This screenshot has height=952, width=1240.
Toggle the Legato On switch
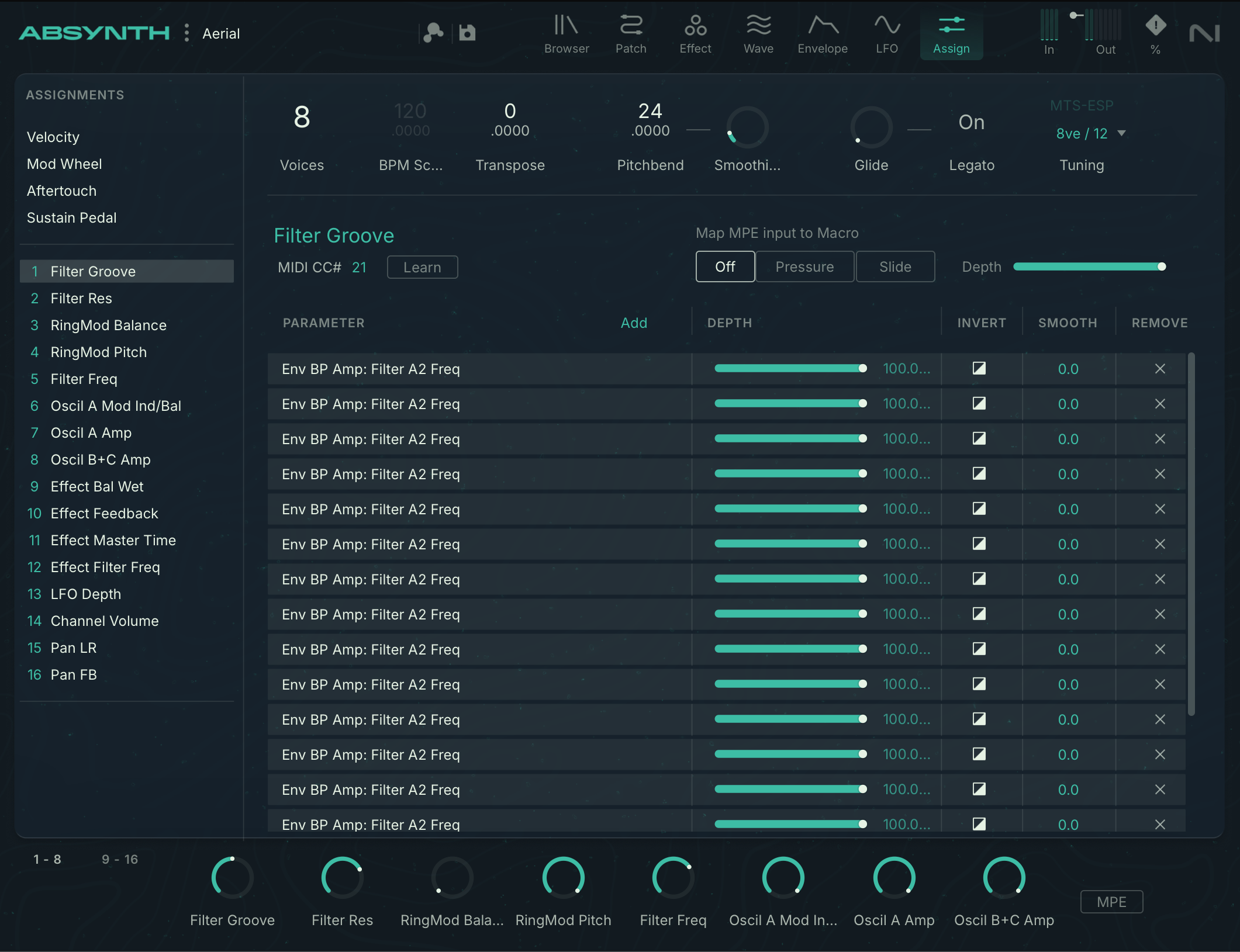(971, 123)
